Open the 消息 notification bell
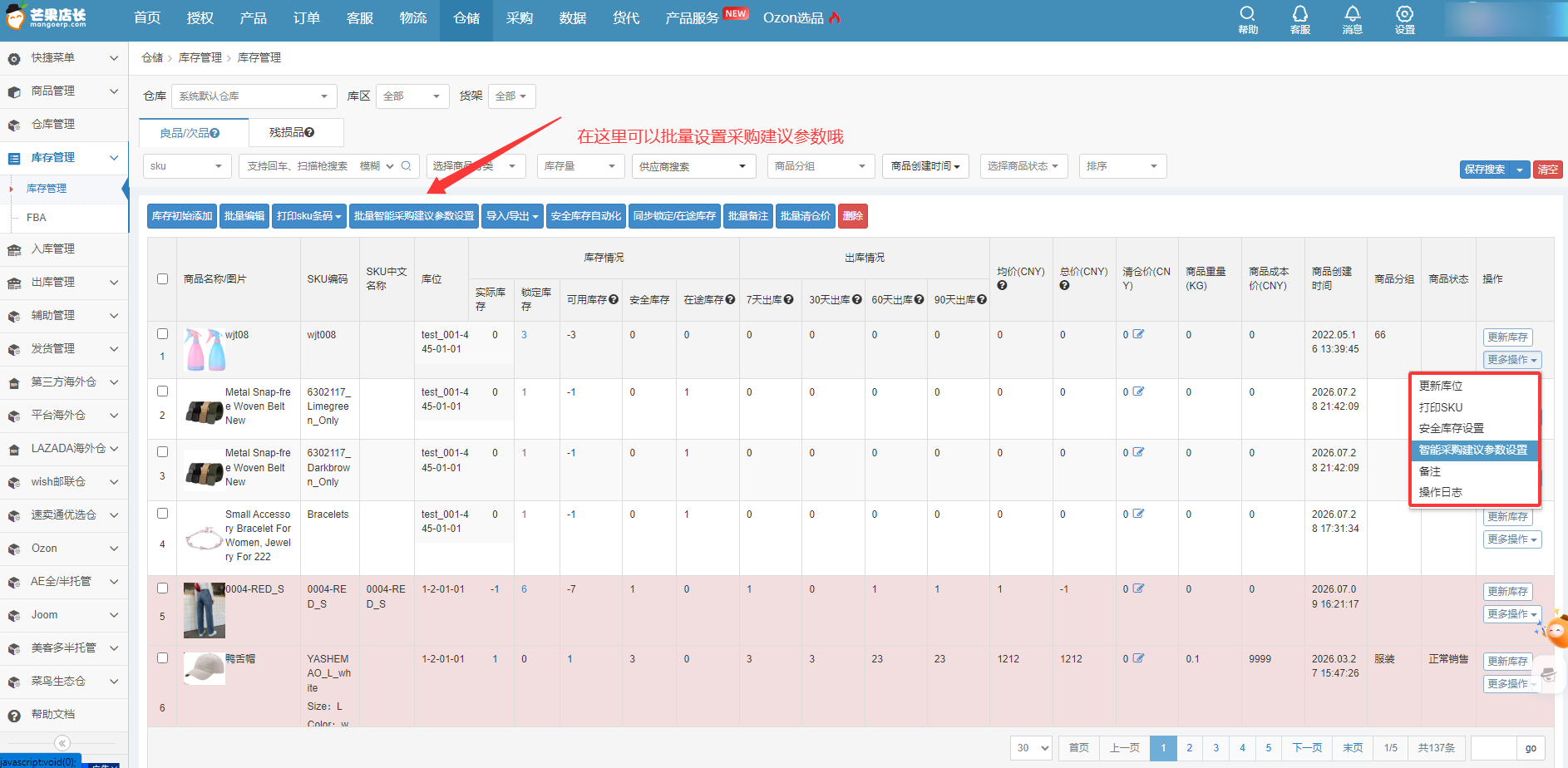The image size is (1568, 768). [1353, 13]
